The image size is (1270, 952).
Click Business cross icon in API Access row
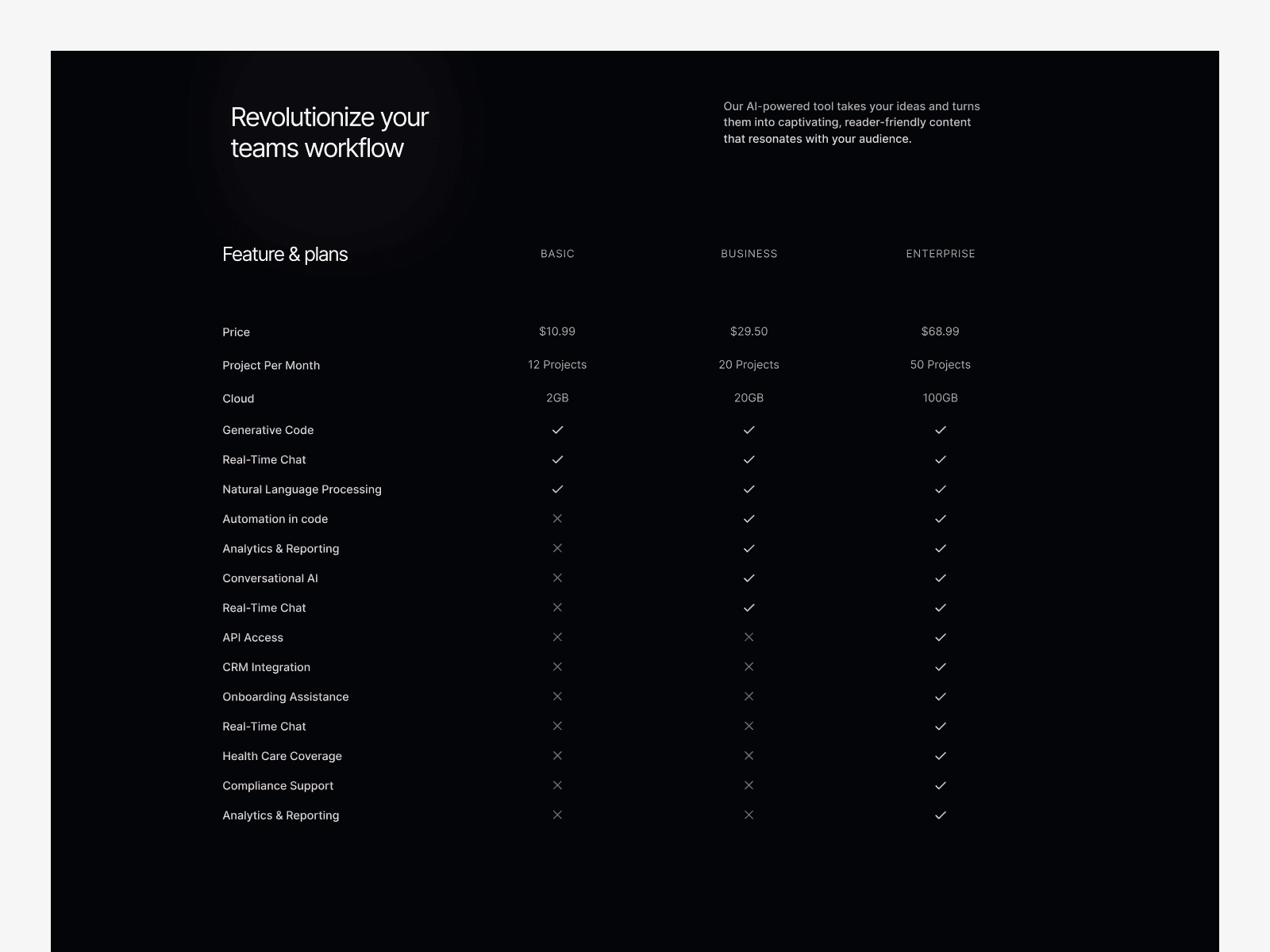(x=749, y=637)
